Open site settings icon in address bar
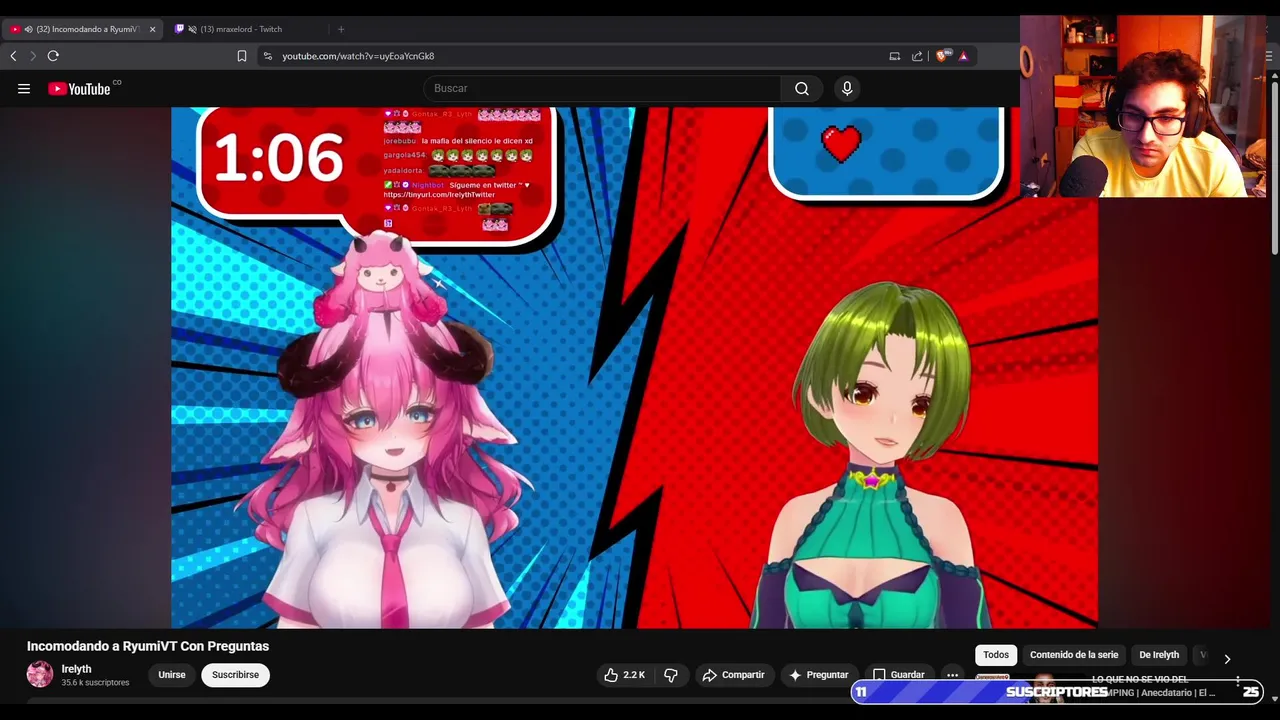 [267, 56]
